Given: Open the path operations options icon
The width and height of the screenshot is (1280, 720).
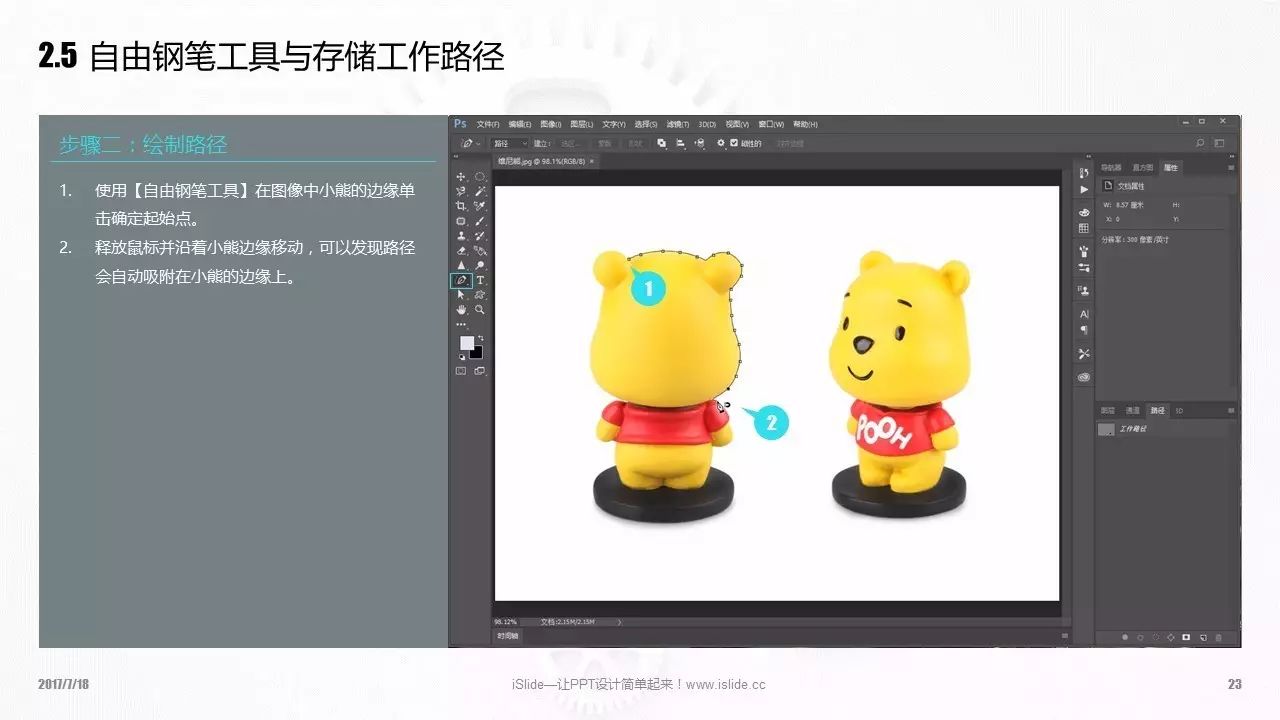Looking at the screenshot, I should tap(661, 143).
